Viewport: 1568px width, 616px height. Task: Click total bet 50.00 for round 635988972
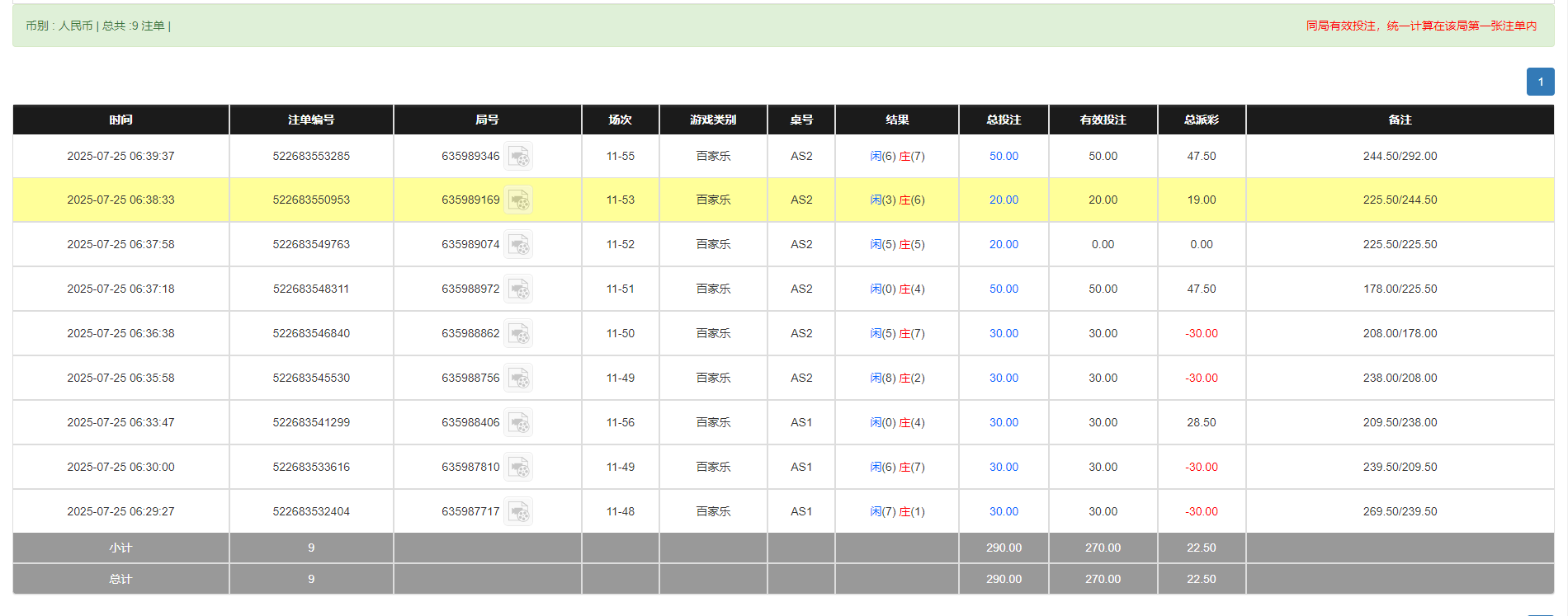(1004, 289)
